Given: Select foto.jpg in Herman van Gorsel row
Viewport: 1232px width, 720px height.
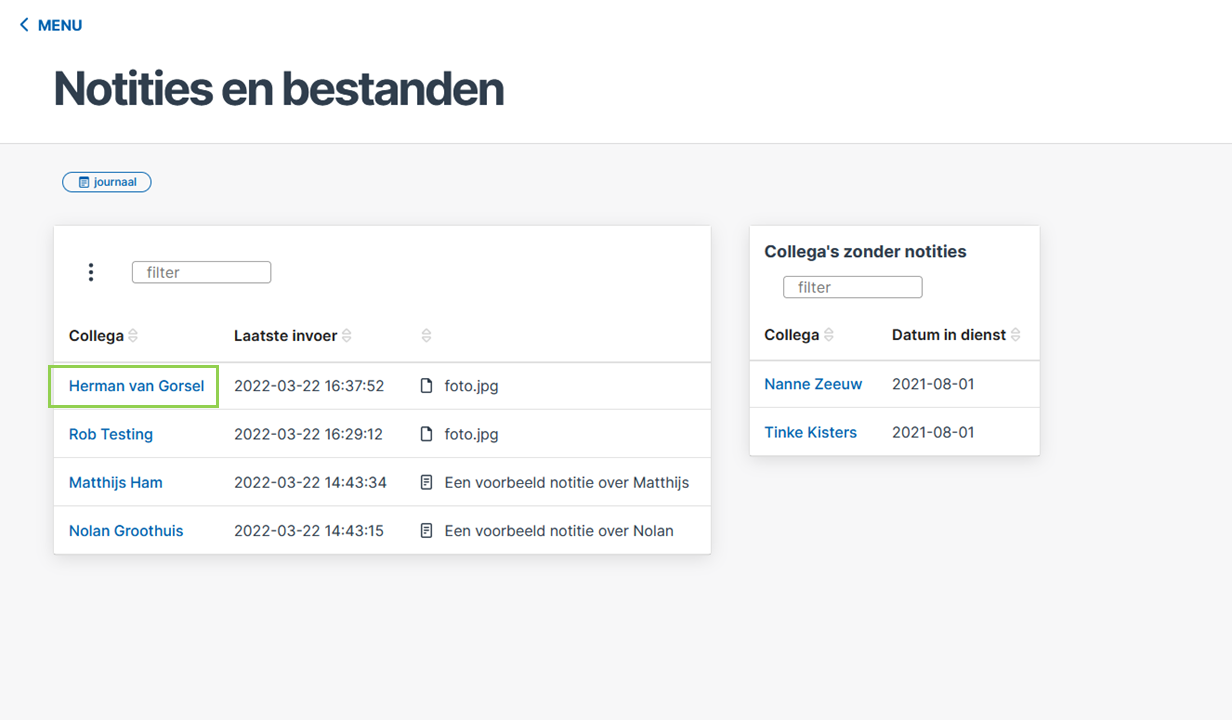Looking at the screenshot, I should click(x=472, y=386).
